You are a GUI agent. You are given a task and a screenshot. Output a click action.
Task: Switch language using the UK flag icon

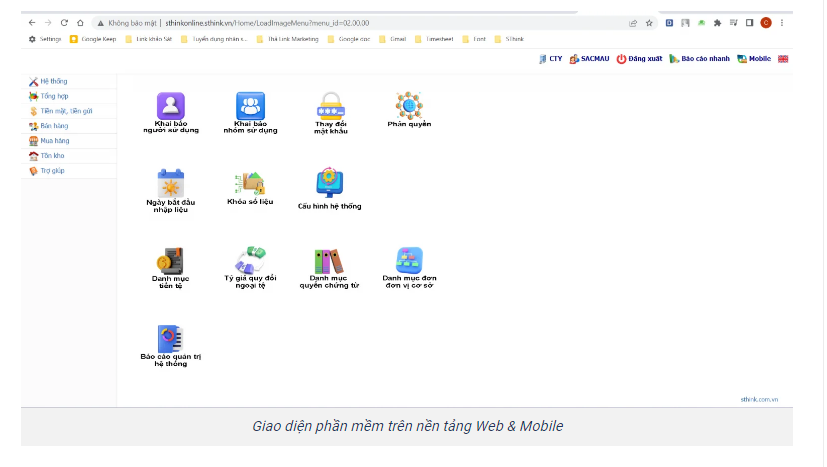783,59
